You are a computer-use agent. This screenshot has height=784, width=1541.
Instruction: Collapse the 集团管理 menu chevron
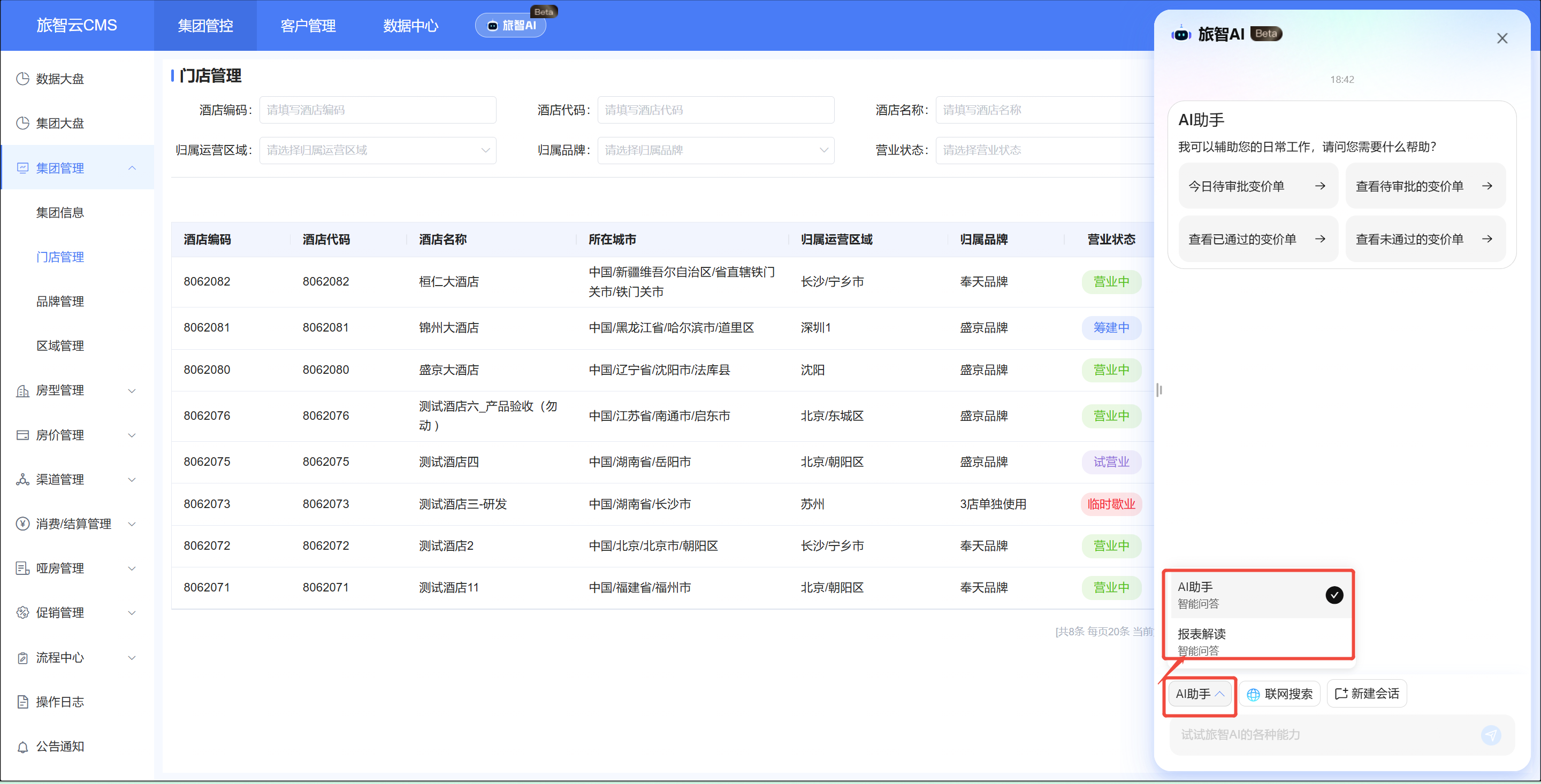point(132,168)
